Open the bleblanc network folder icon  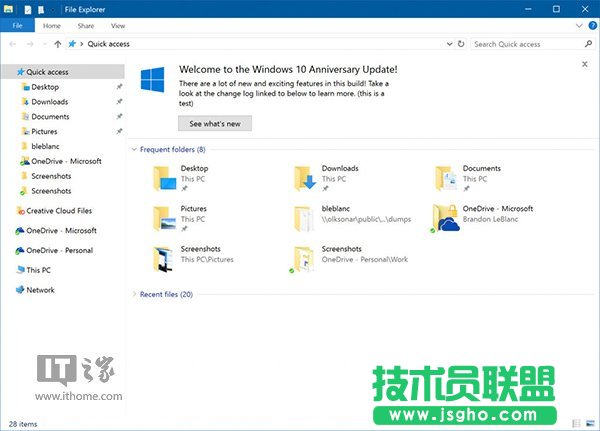pyautogui.click(x=304, y=218)
